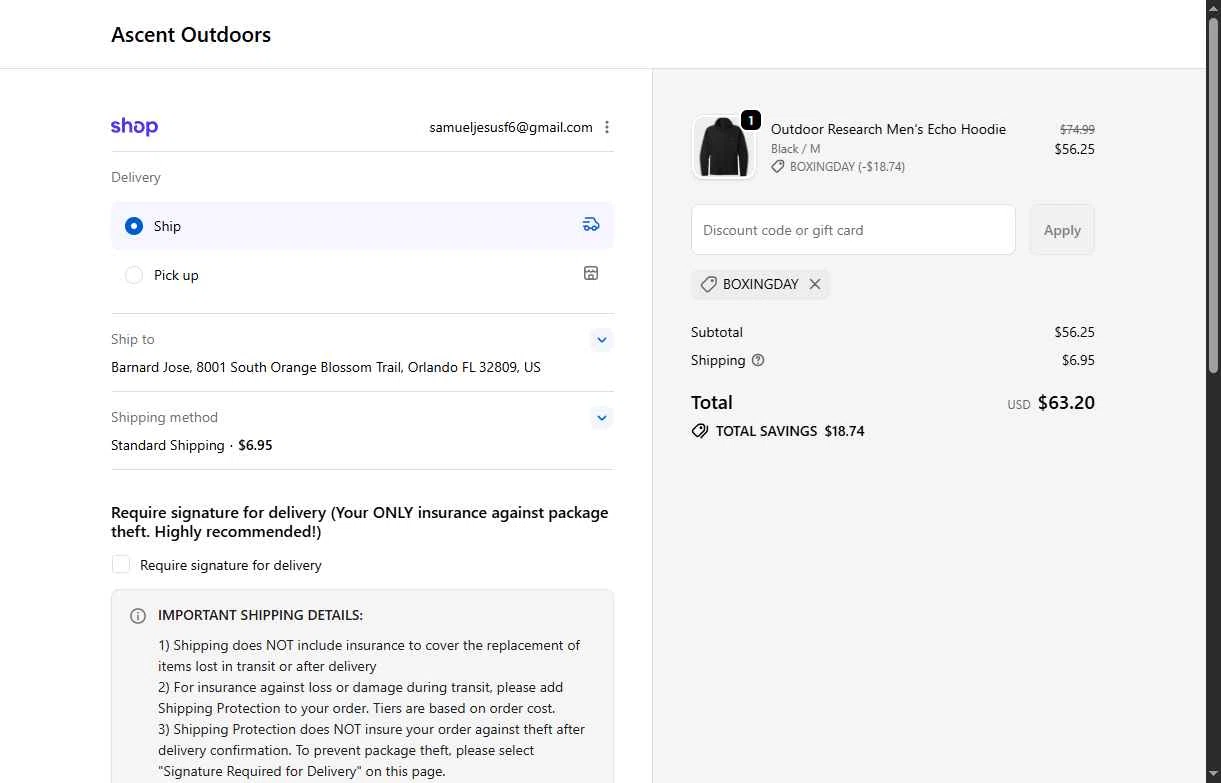Click the store pickup icon
Viewport: 1221px width, 783px height.
(591, 273)
